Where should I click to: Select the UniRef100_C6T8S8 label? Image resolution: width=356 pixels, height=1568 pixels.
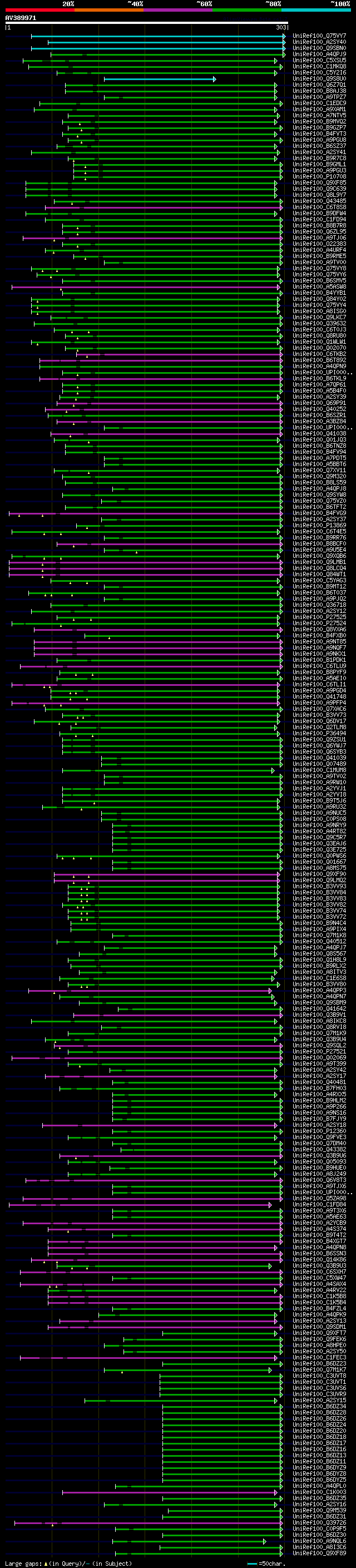click(x=319, y=207)
